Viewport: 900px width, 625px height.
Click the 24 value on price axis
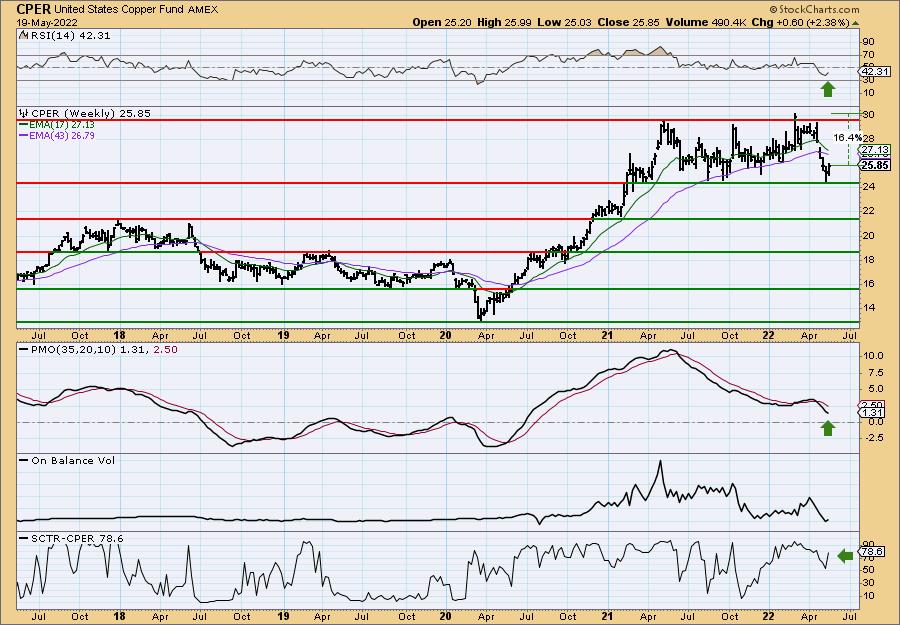click(868, 187)
